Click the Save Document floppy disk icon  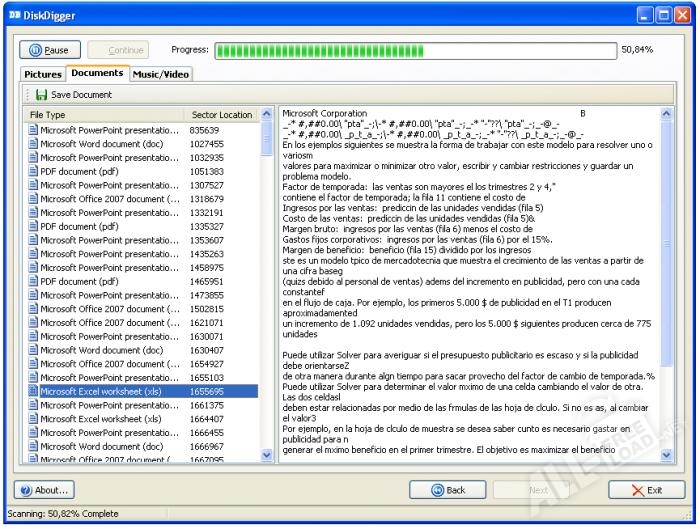tap(42, 95)
